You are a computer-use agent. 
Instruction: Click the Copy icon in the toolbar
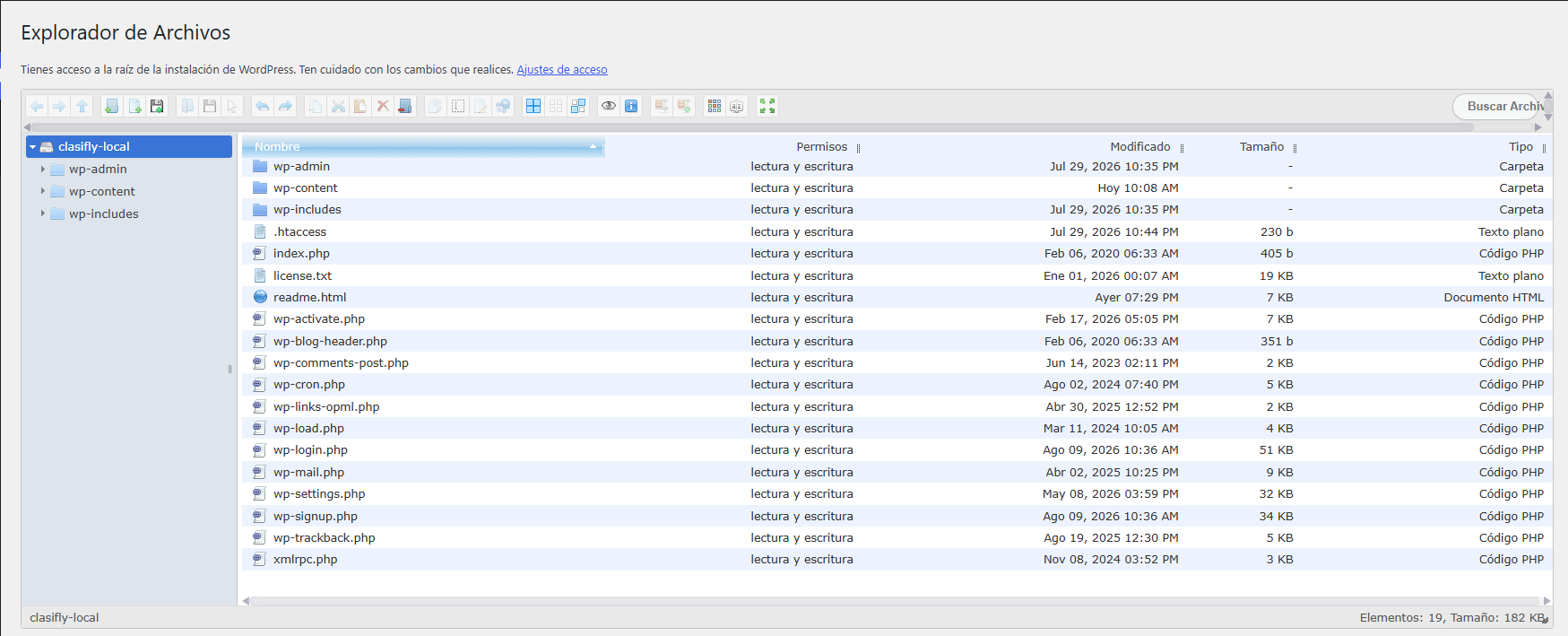(316, 106)
